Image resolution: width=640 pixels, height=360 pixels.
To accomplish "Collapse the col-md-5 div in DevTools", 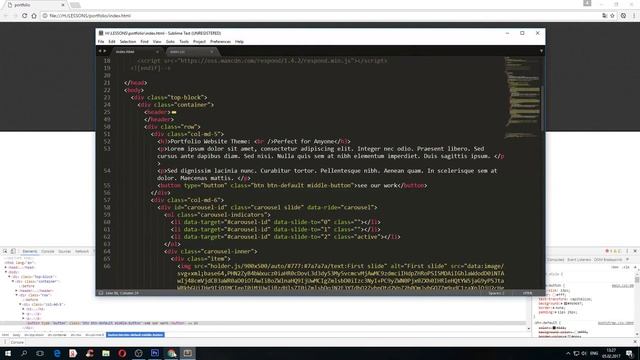I will (20, 304).
